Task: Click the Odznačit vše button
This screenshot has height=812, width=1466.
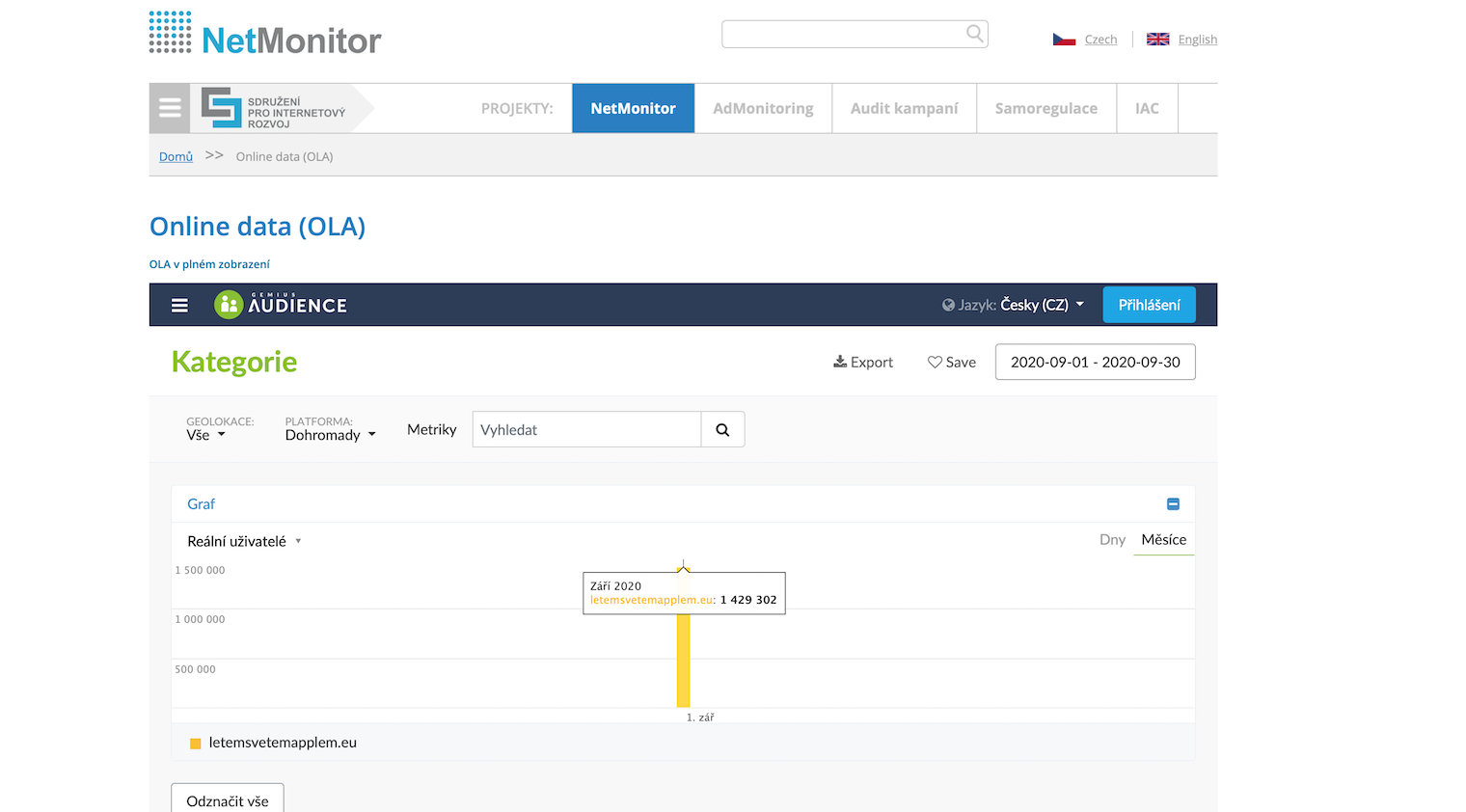Action: point(228,800)
